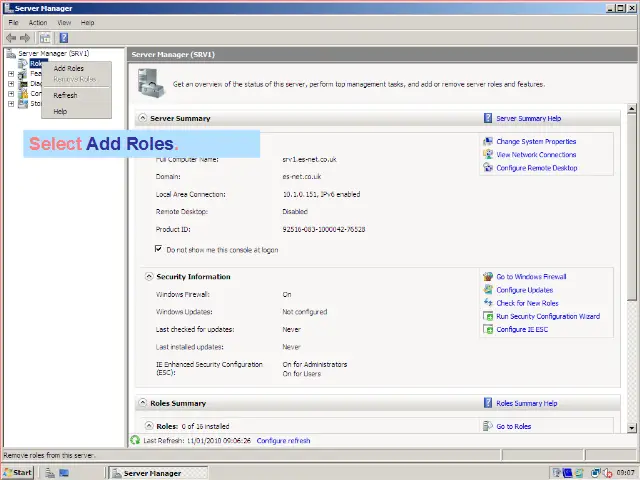Screen dimensions: 640x480
Task: Open the Configure Updates link
Action: click(524, 290)
